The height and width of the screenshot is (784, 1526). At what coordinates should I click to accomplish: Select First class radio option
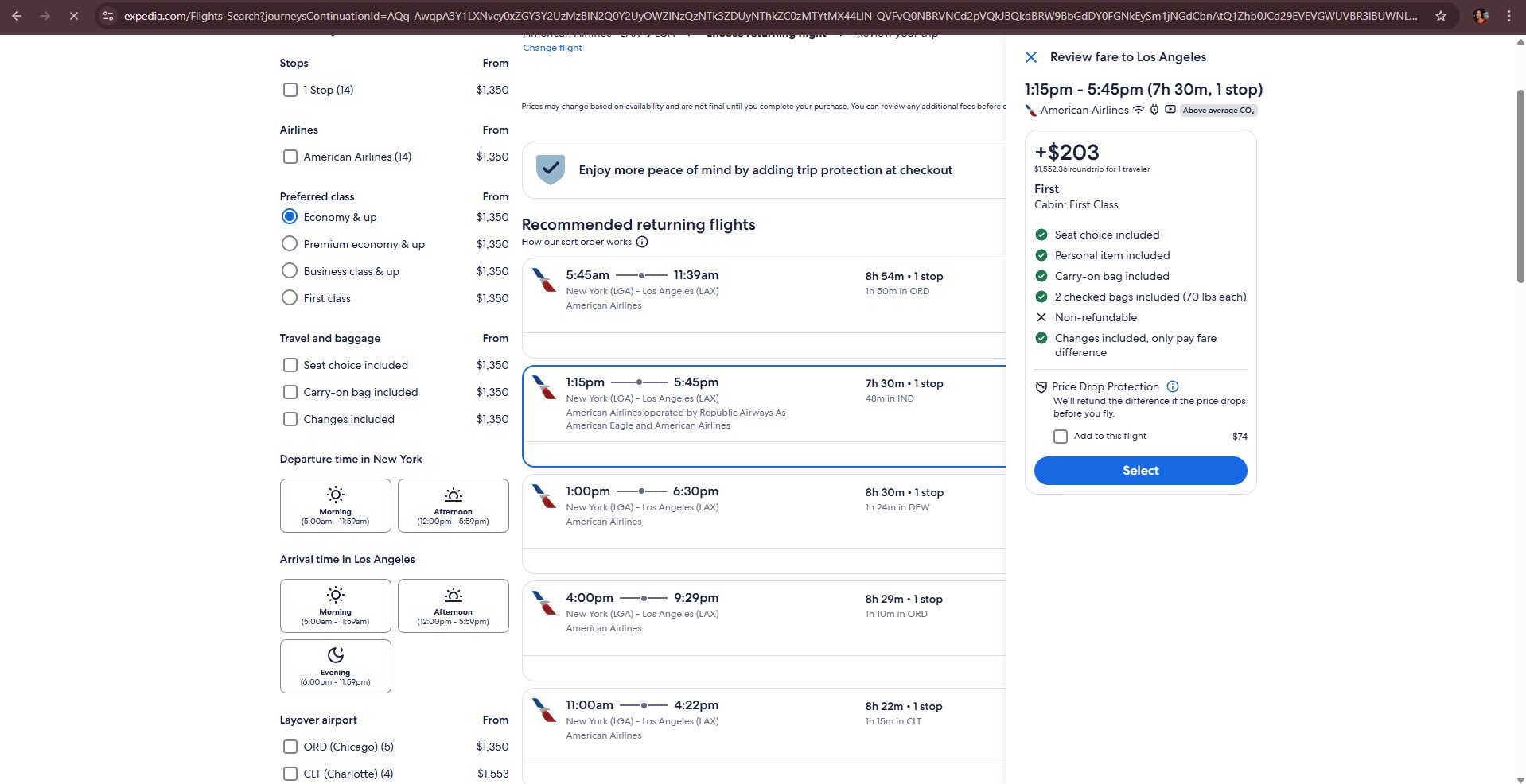click(290, 298)
